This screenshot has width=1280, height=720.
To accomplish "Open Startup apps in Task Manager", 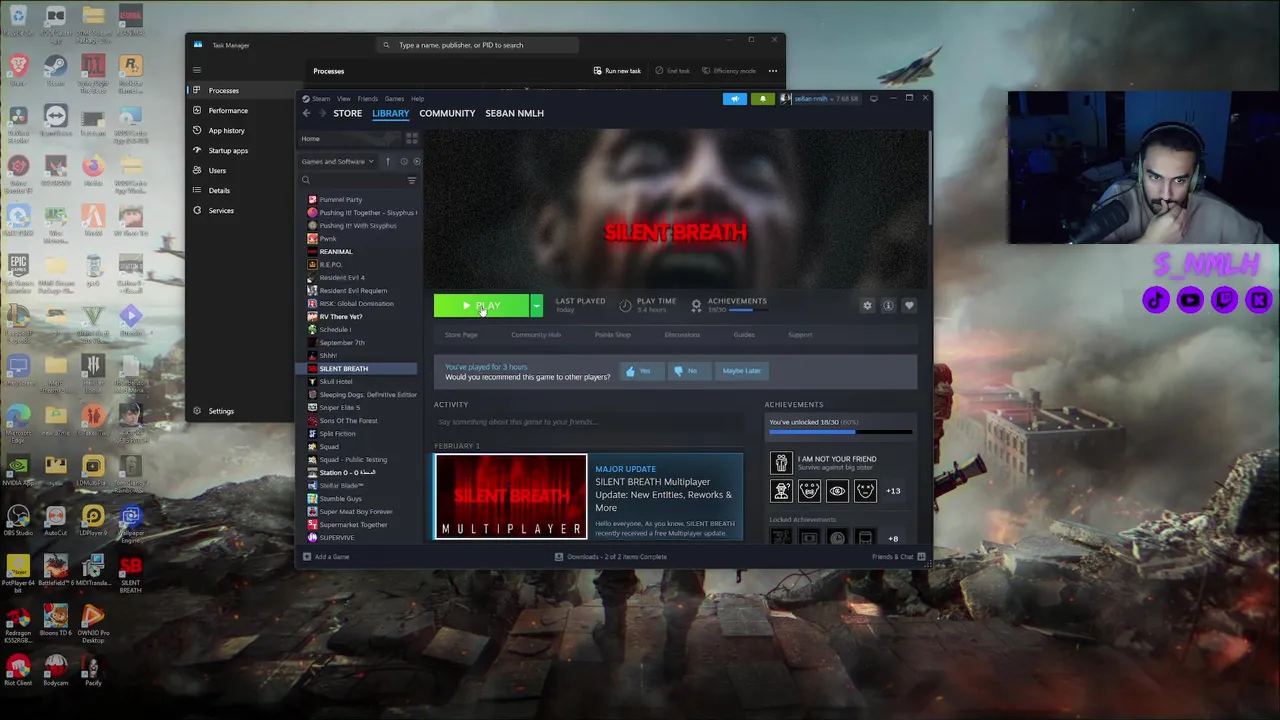I will [228, 151].
